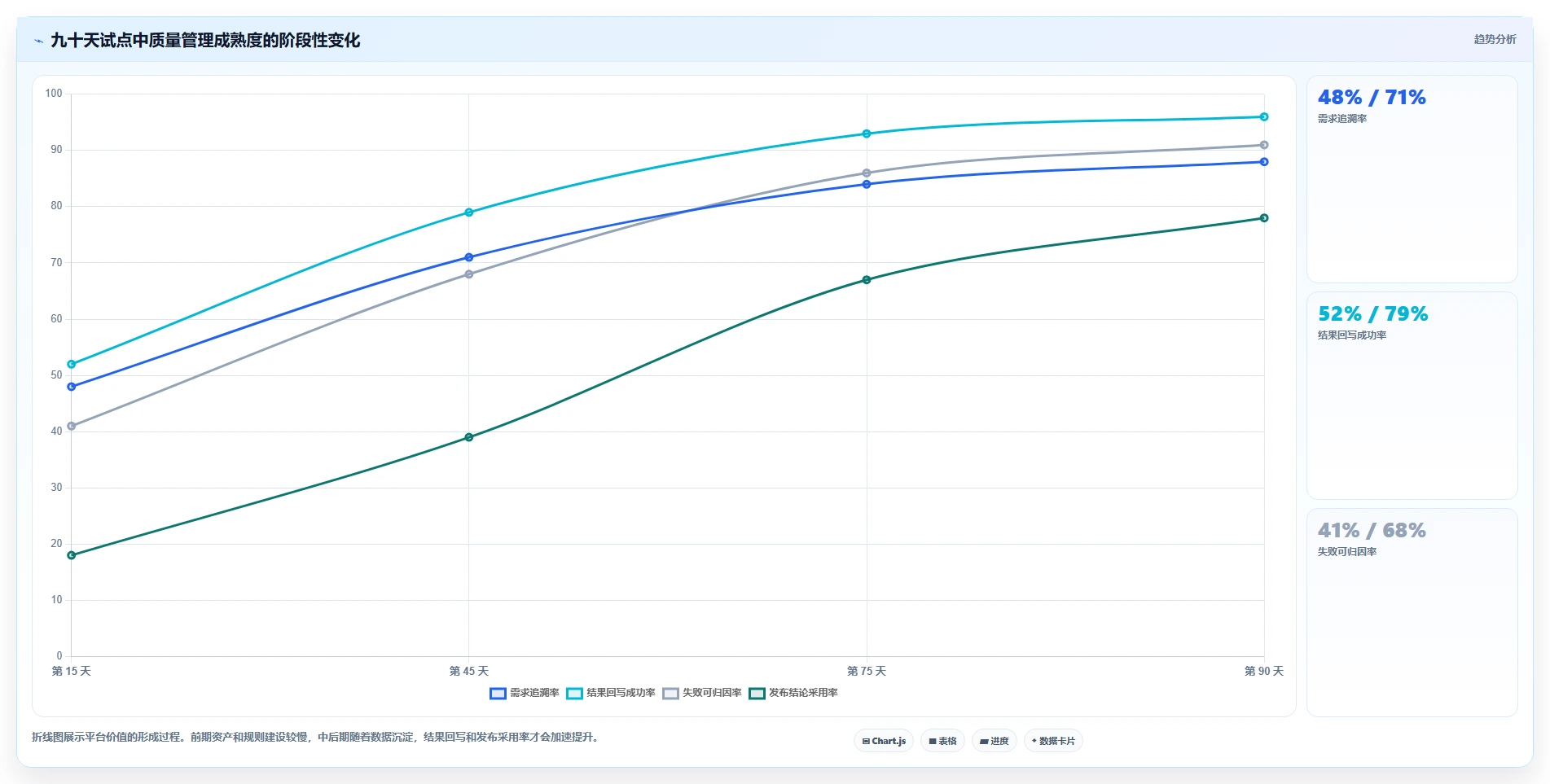Click the 第 45 天 x-axis label

(x=469, y=672)
